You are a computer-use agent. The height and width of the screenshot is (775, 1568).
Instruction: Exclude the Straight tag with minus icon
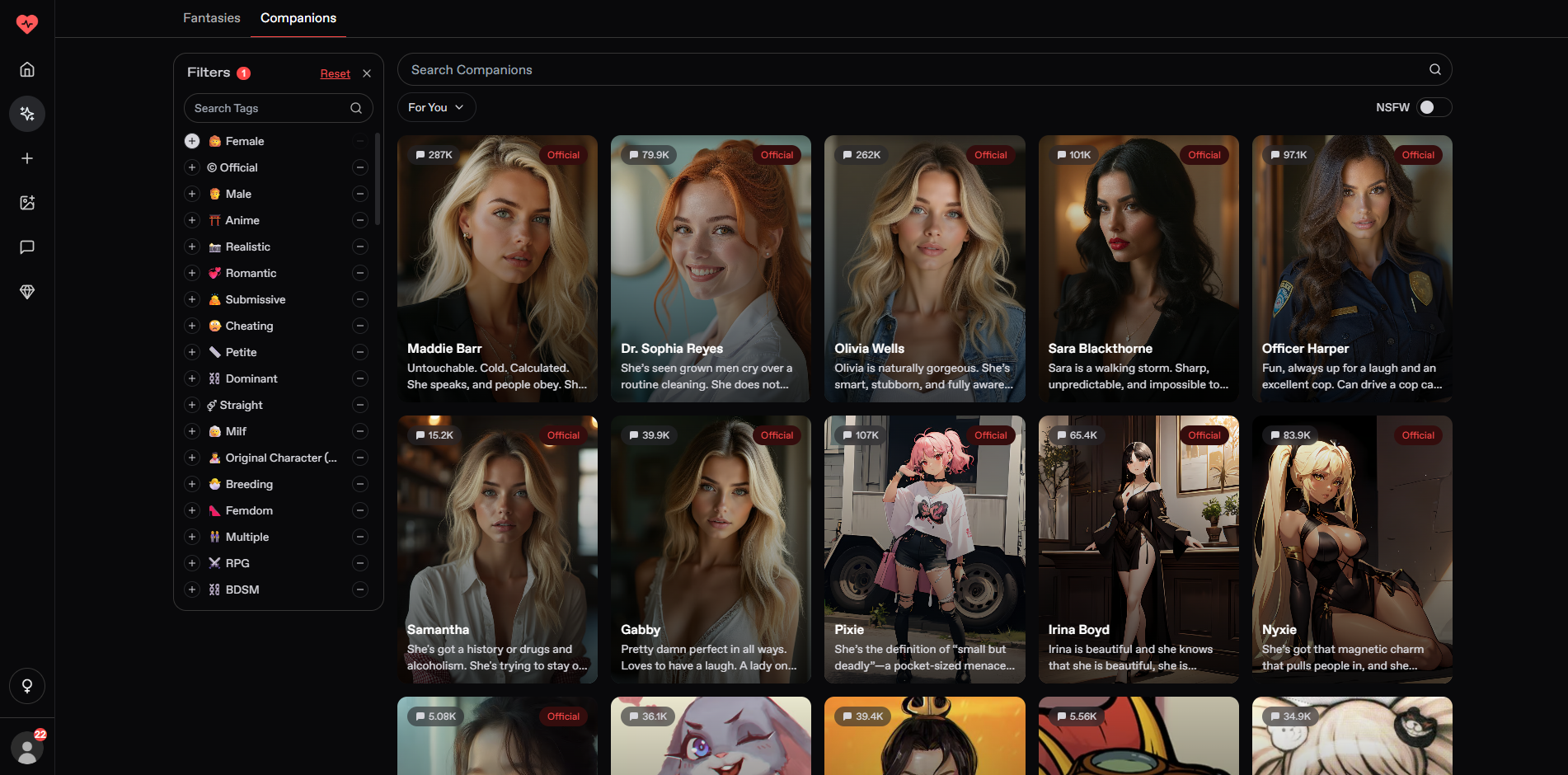(x=360, y=405)
